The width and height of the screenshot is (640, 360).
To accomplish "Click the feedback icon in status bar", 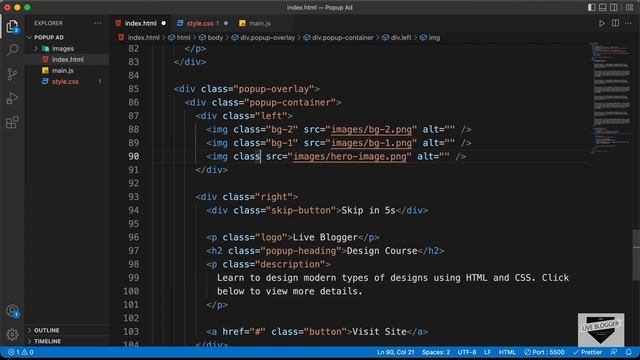I will (613, 352).
